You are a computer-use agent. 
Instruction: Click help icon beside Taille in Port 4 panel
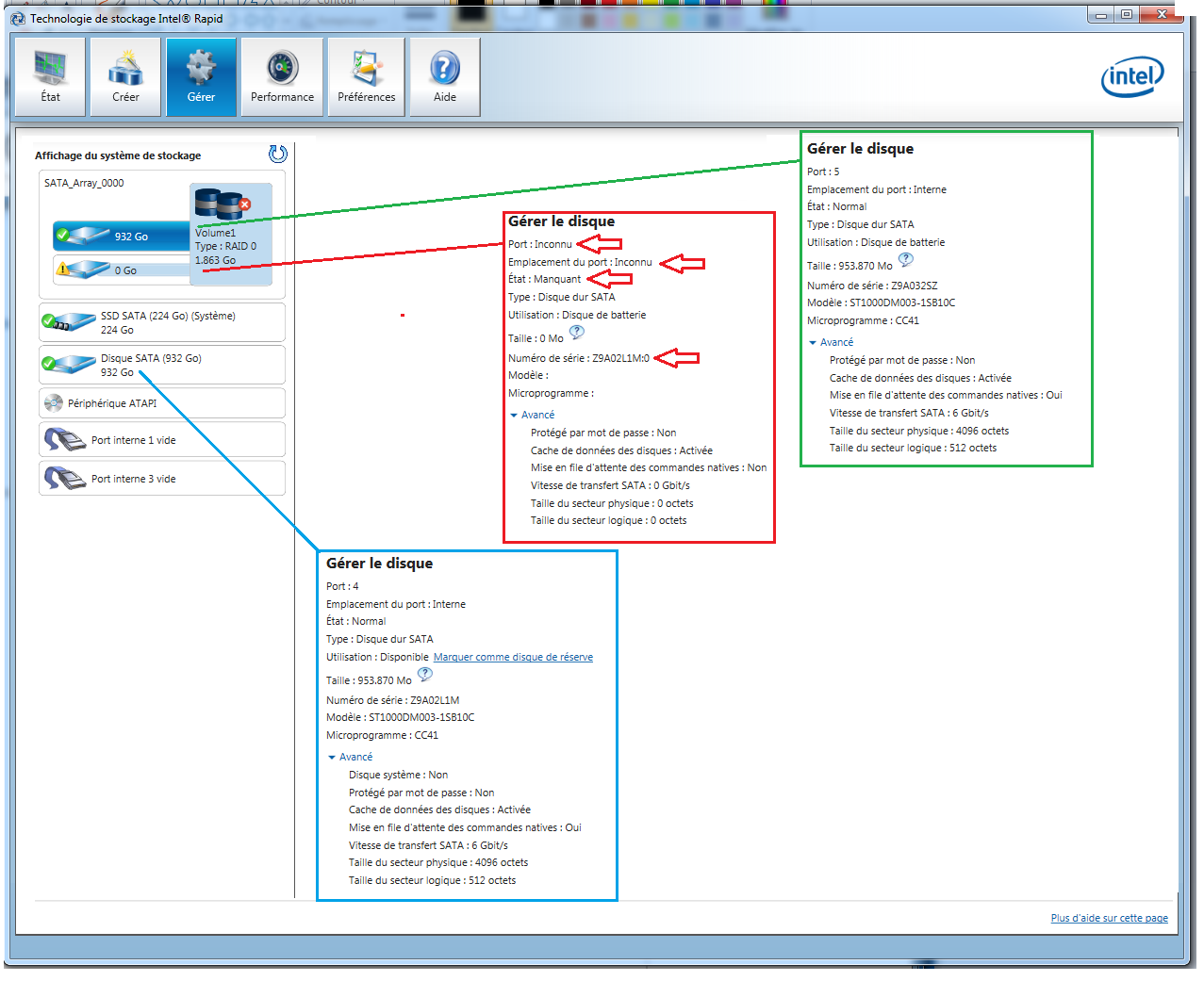click(425, 675)
